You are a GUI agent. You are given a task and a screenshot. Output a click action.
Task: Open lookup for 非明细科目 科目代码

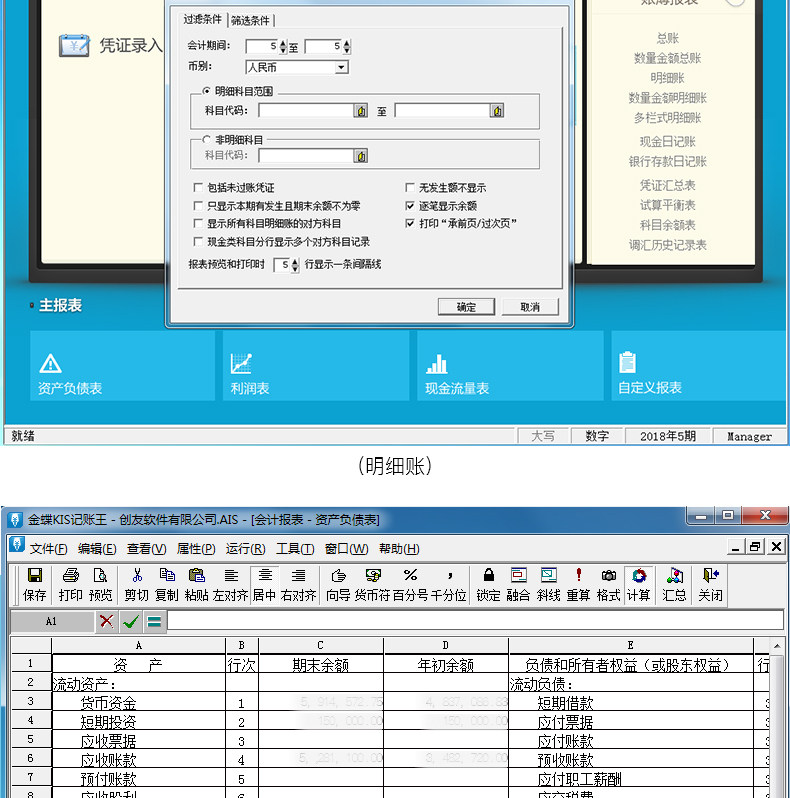[361, 156]
